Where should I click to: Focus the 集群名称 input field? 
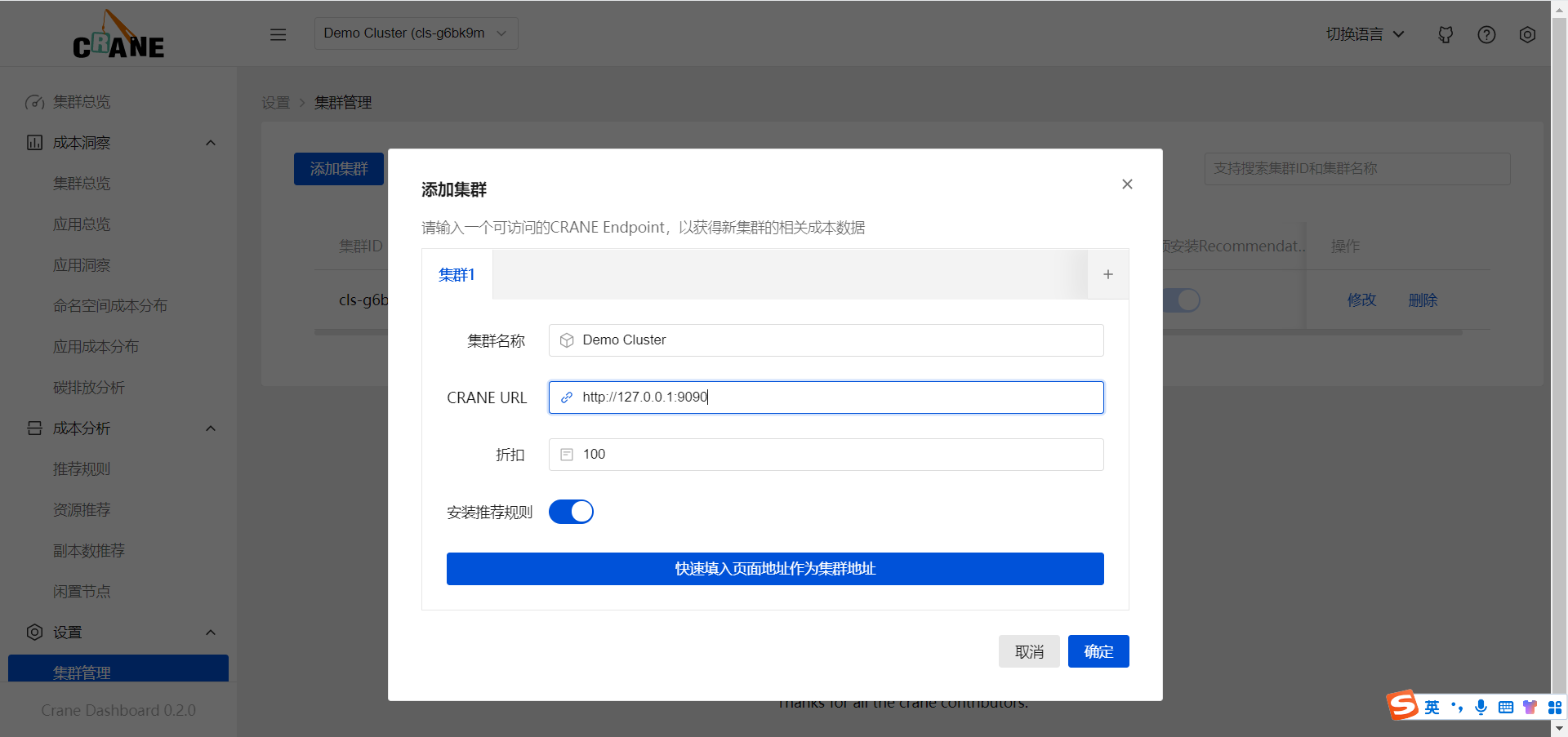tap(826, 340)
